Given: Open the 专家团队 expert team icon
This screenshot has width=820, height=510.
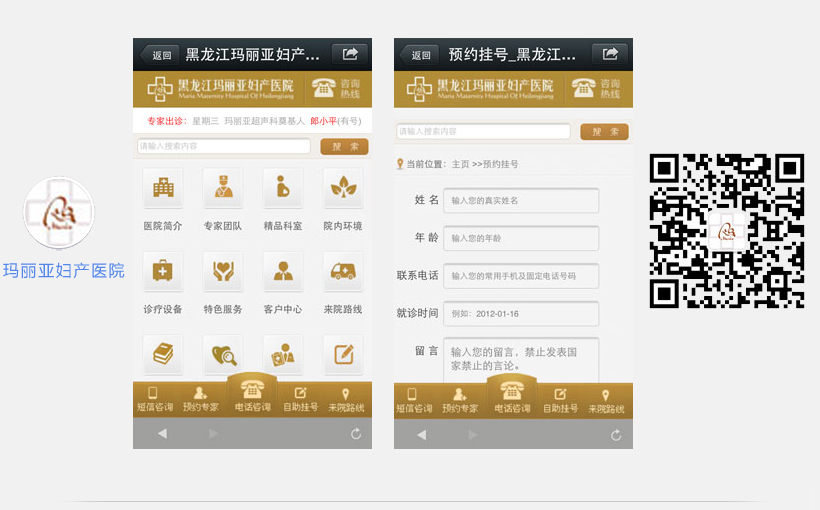Looking at the screenshot, I should tap(222, 188).
